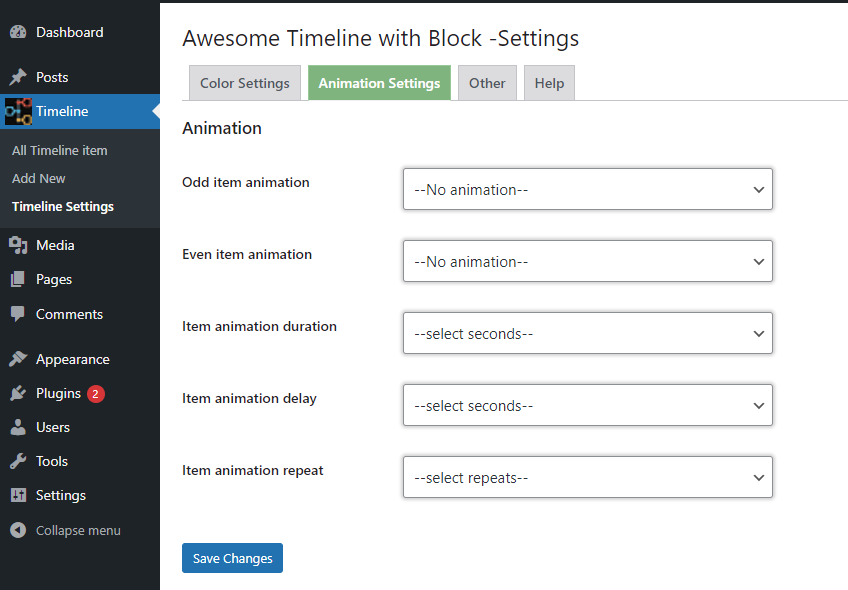Image resolution: width=848 pixels, height=590 pixels.
Task: Click the Plugins plug icon
Action: [x=18, y=393]
